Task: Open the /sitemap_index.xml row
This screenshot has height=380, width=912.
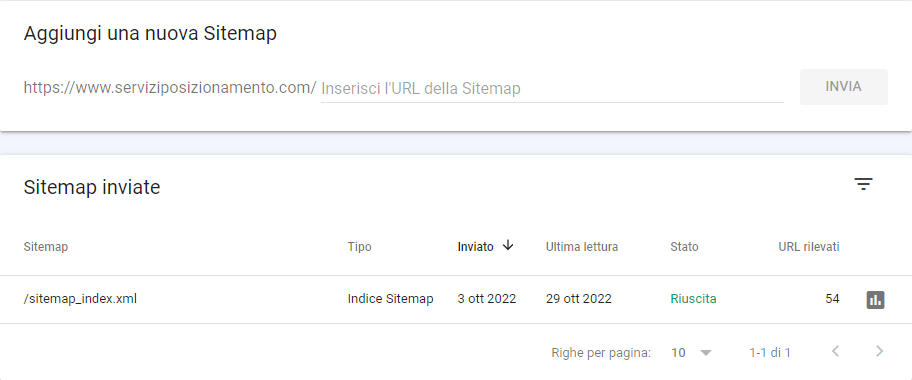Action: (x=456, y=299)
